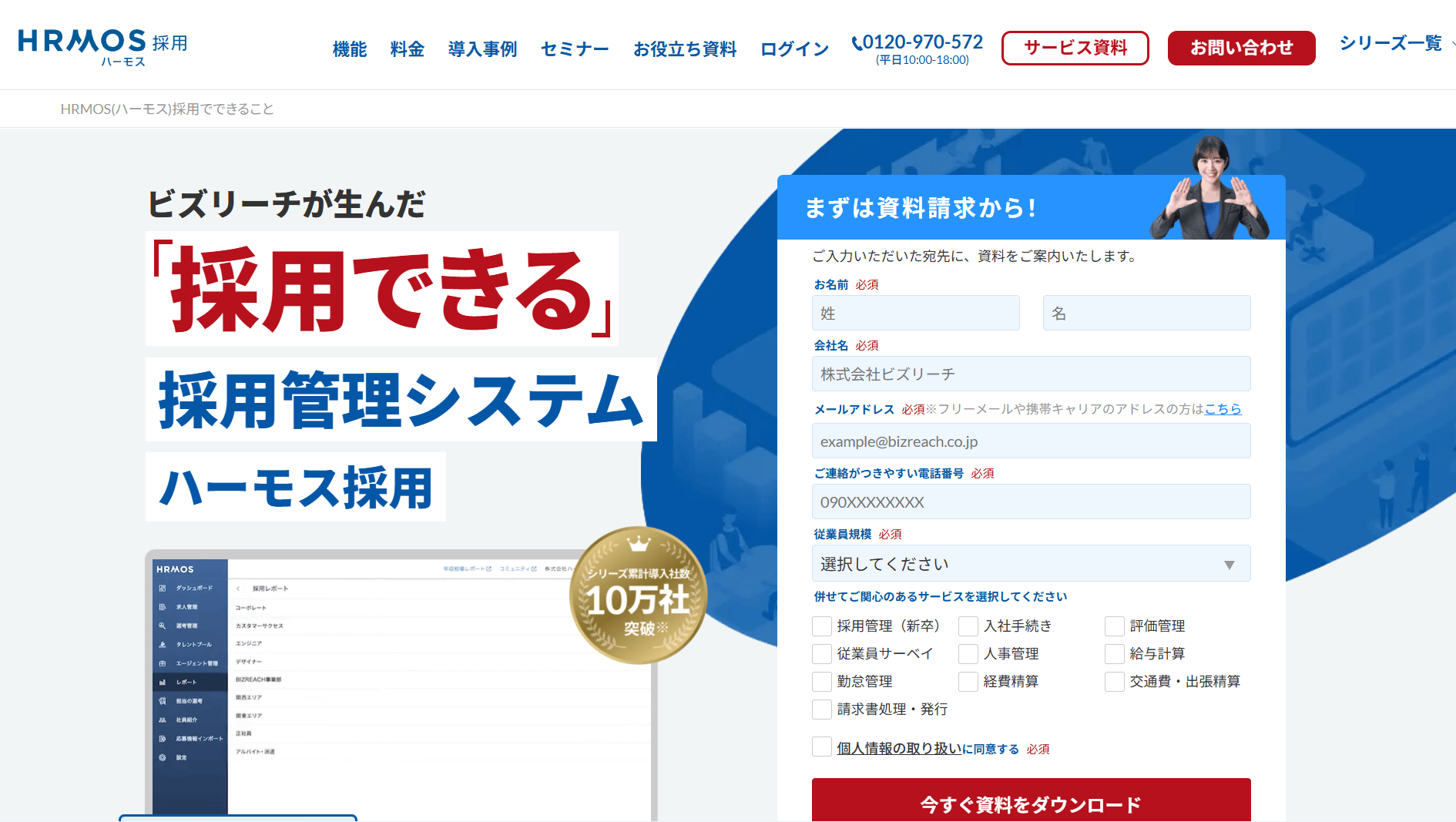Screen dimensions: 1456x822
Task: Check the 評価管理 checkbox
Action: point(1115,626)
